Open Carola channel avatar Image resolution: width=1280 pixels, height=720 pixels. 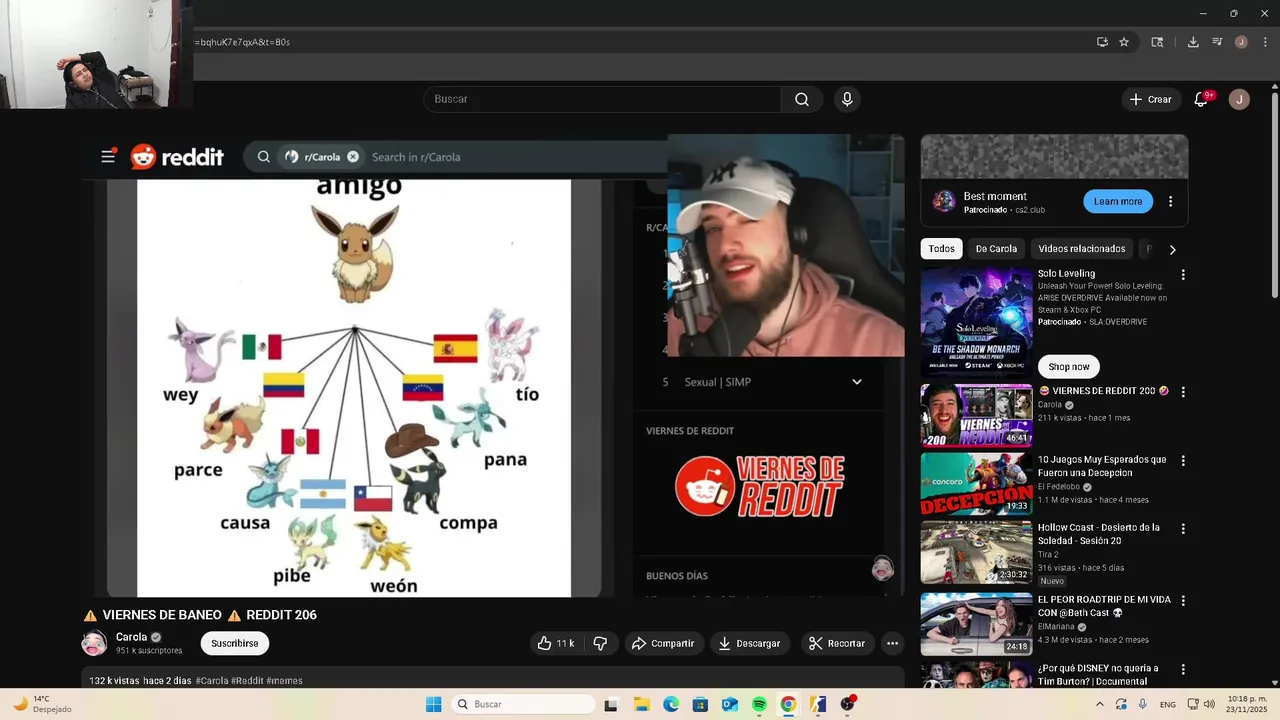click(x=94, y=643)
